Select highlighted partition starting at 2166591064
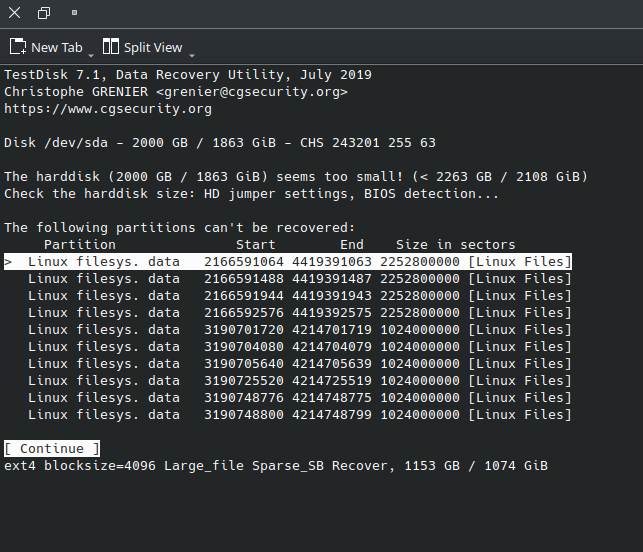Image resolution: width=643 pixels, height=552 pixels. tap(288, 262)
